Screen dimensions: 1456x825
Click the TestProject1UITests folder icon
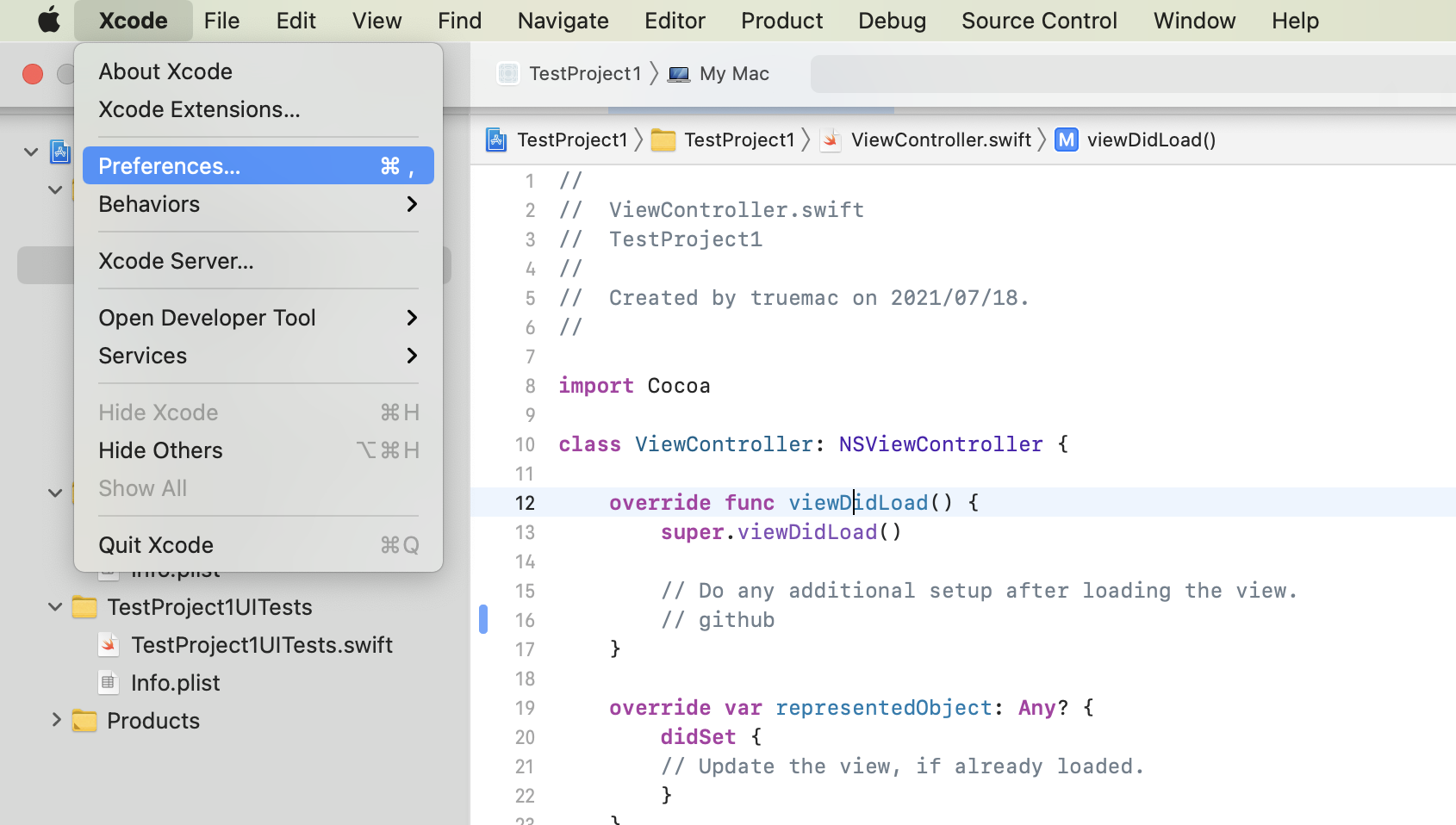[84, 607]
